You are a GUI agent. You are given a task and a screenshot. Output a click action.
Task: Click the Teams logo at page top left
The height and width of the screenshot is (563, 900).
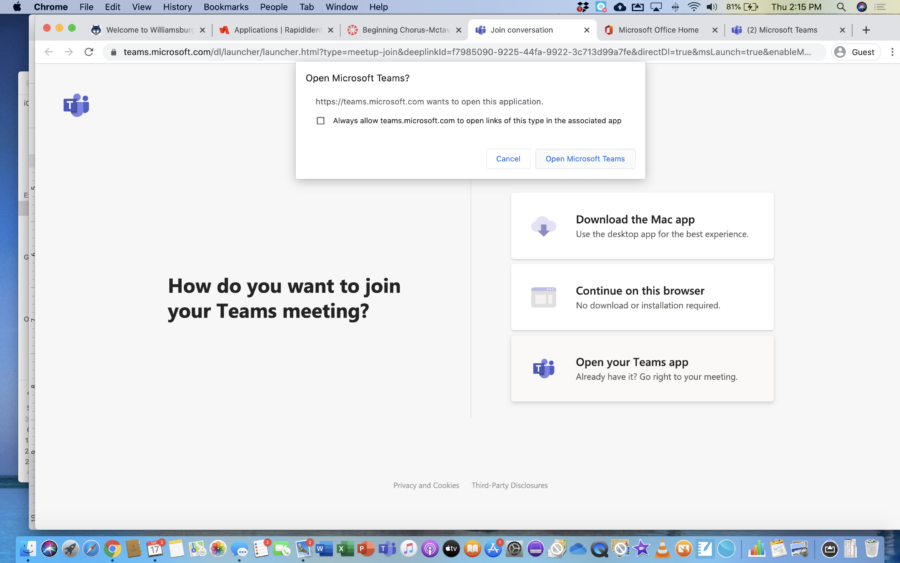(76, 106)
